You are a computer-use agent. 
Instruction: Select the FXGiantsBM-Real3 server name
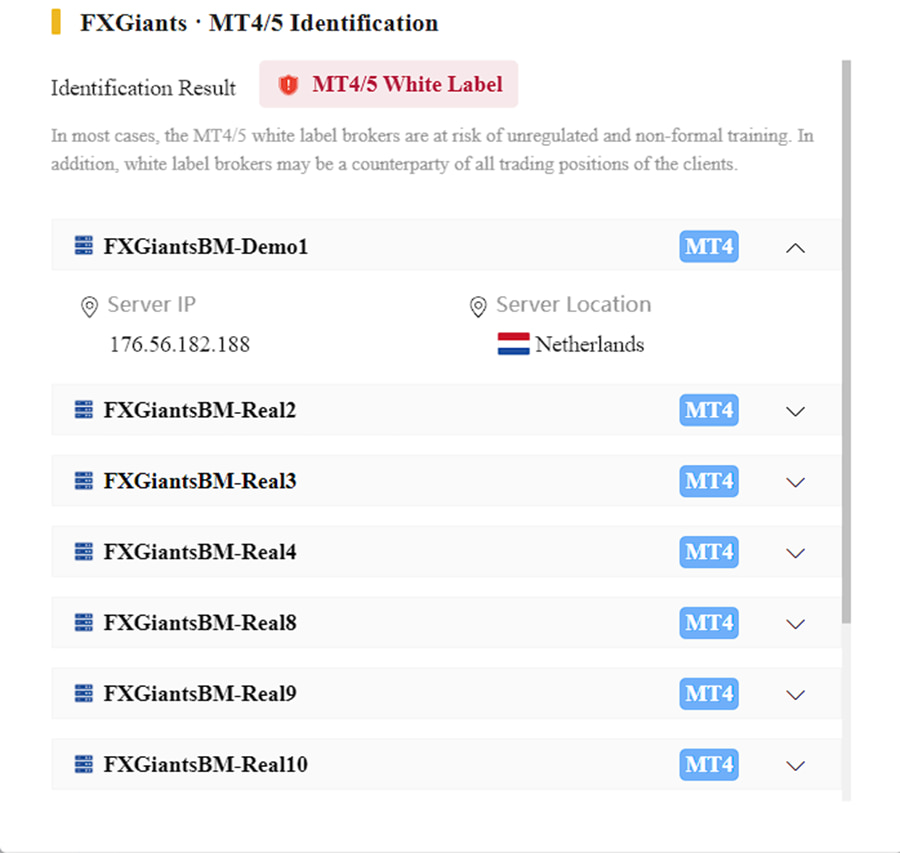coord(200,481)
